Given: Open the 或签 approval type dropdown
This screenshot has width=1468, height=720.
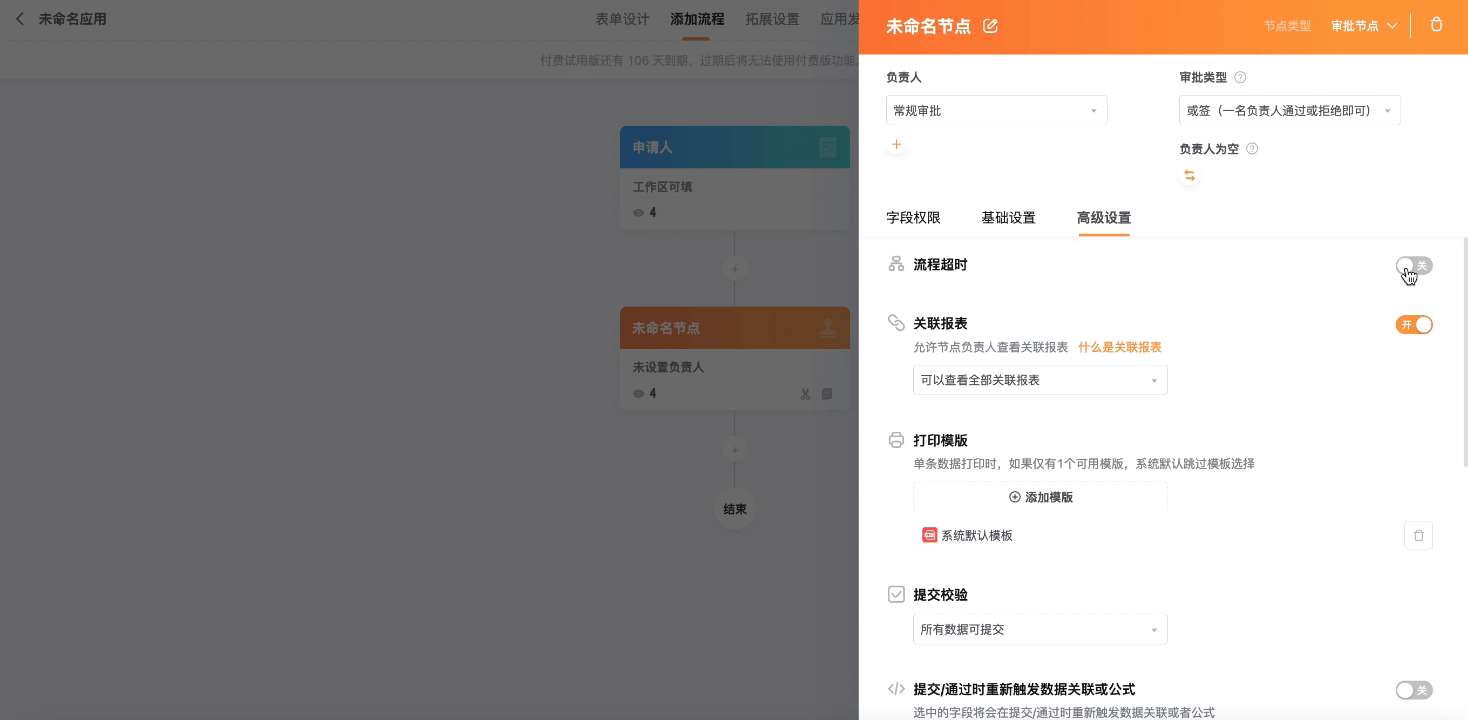Looking at the screenshot, I should pyautogui.click(x=1290, y=111).
